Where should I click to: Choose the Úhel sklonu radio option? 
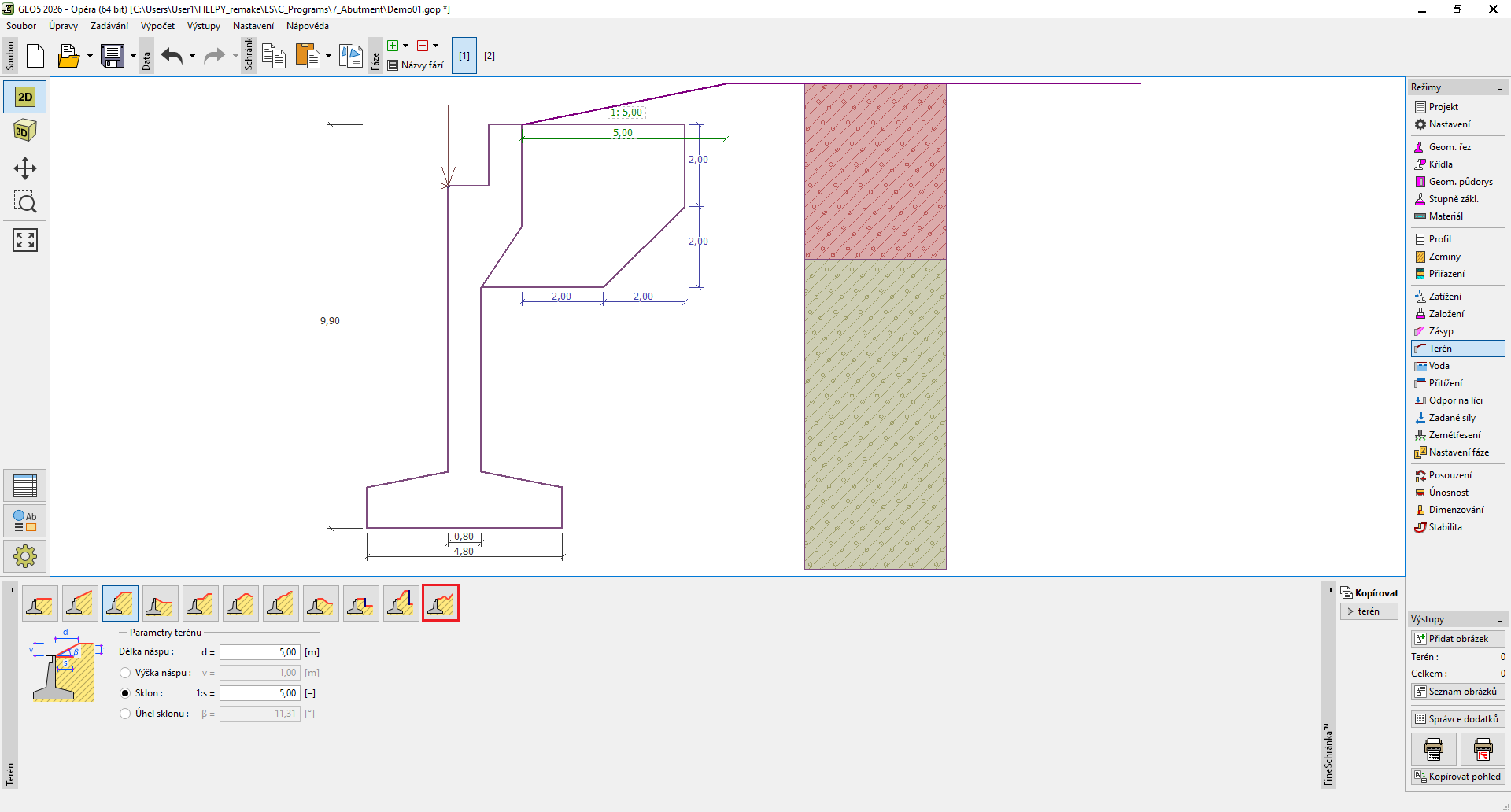coord(125,714)
